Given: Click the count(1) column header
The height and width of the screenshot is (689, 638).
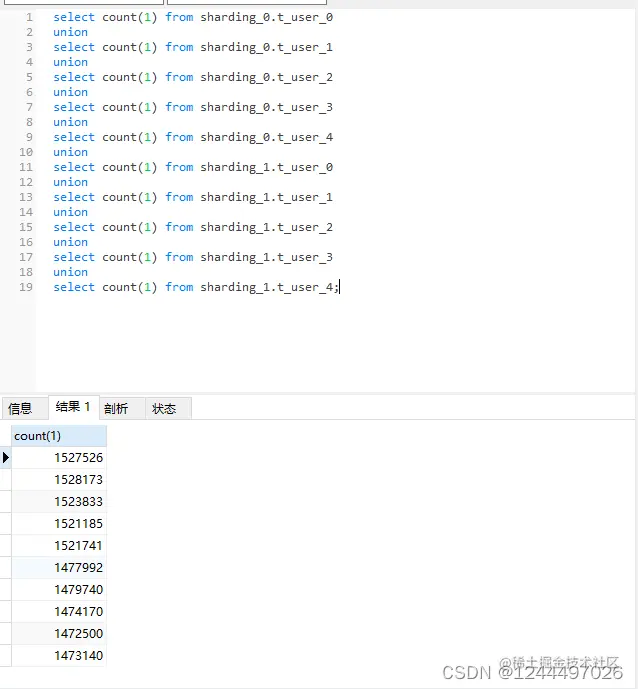Looking at the screenshot, I should [59, 436].
